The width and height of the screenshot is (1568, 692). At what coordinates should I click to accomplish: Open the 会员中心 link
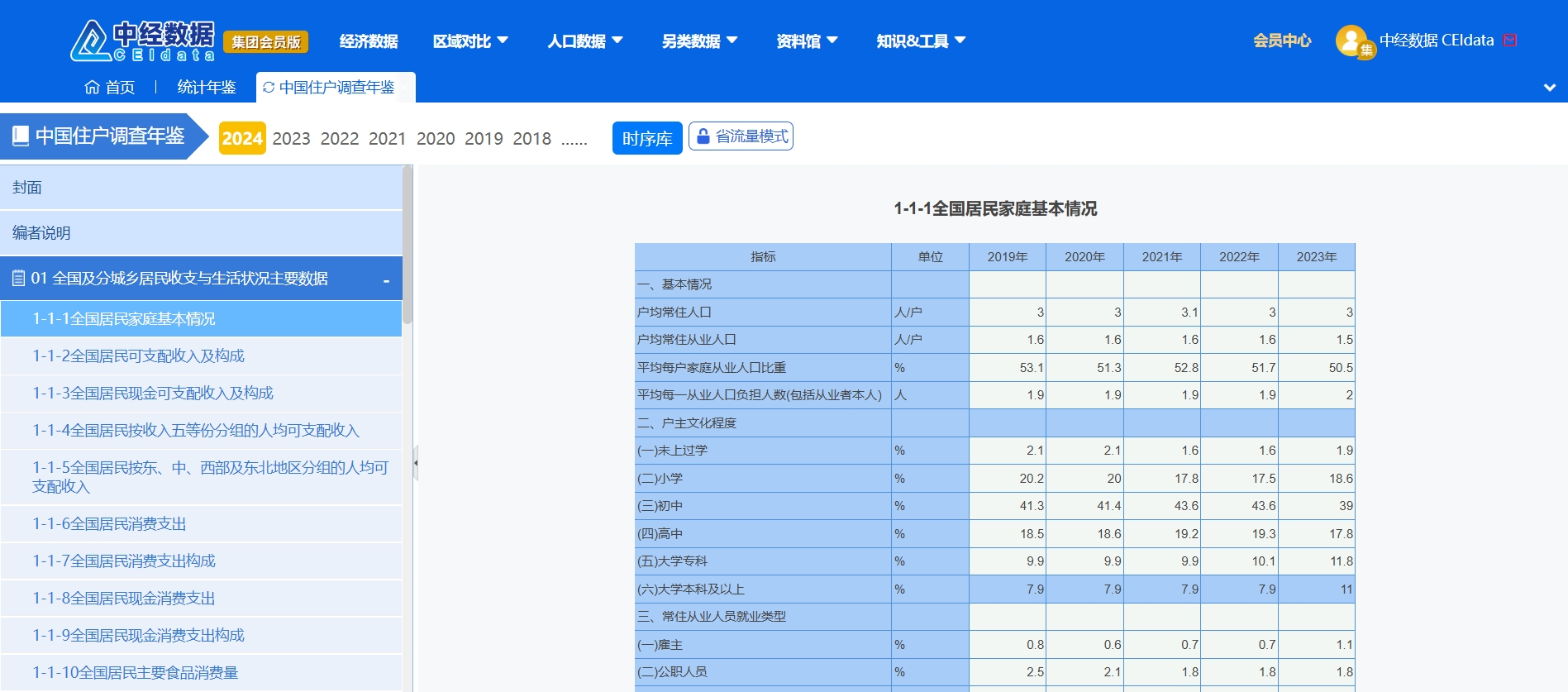1281,41
